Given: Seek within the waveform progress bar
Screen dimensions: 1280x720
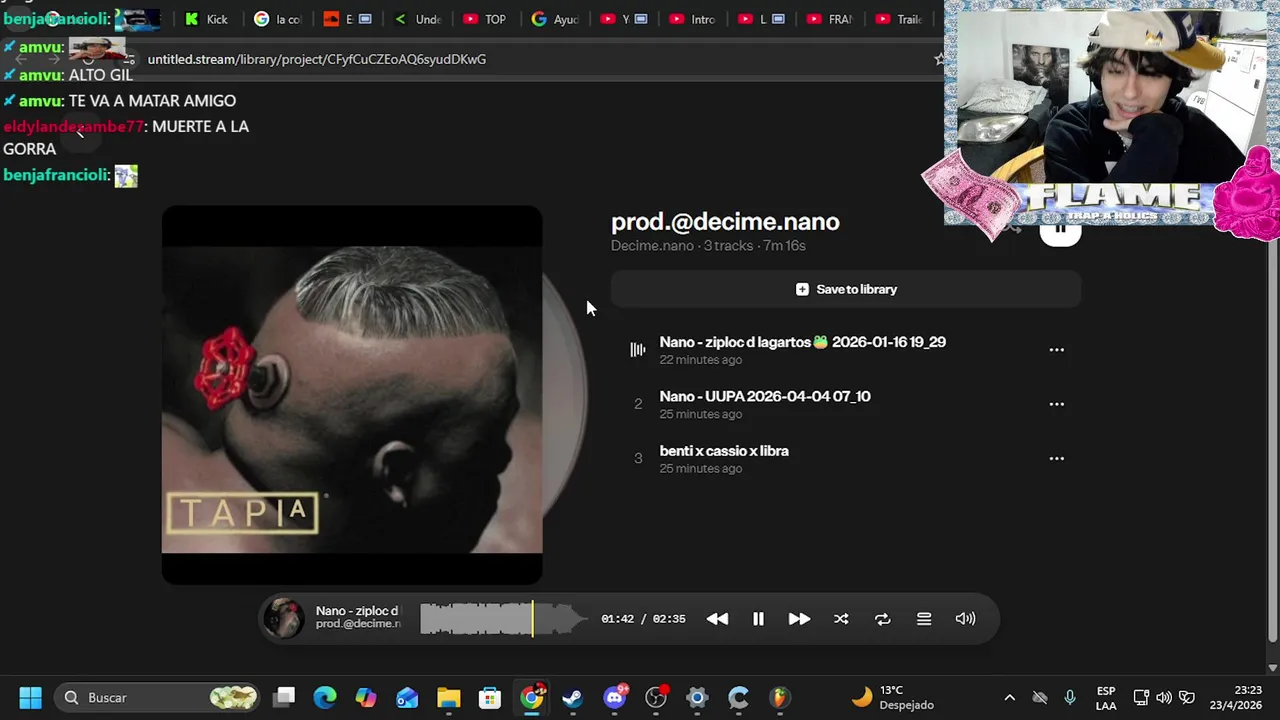Looking at the screenshot, I should click(x=504, y=619).
